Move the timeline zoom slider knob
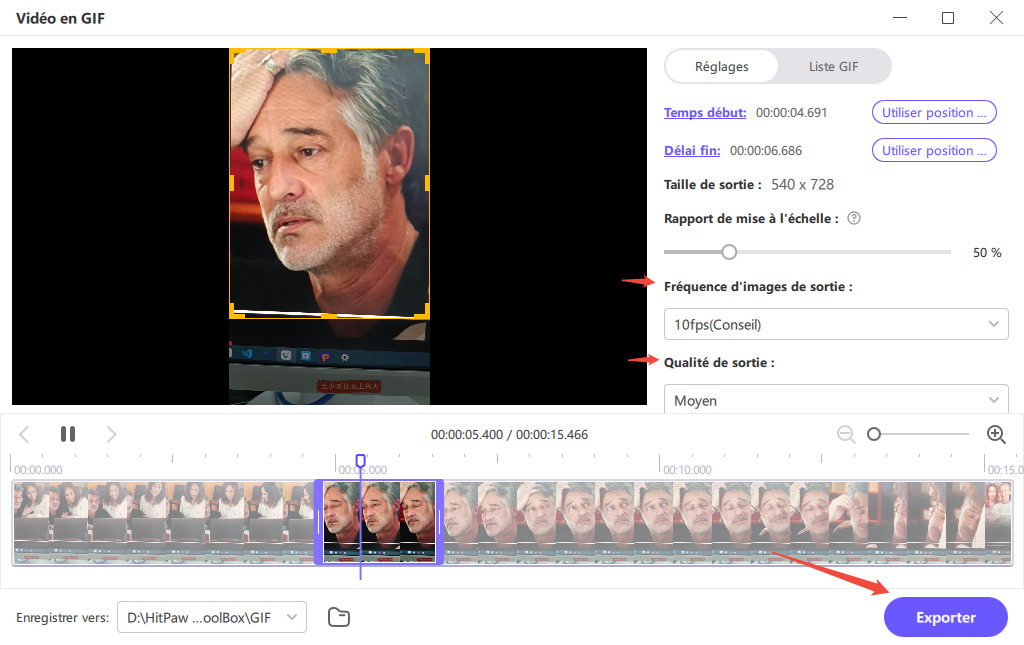The width and height of the screenshot is (1024, 645). (875, 434)
